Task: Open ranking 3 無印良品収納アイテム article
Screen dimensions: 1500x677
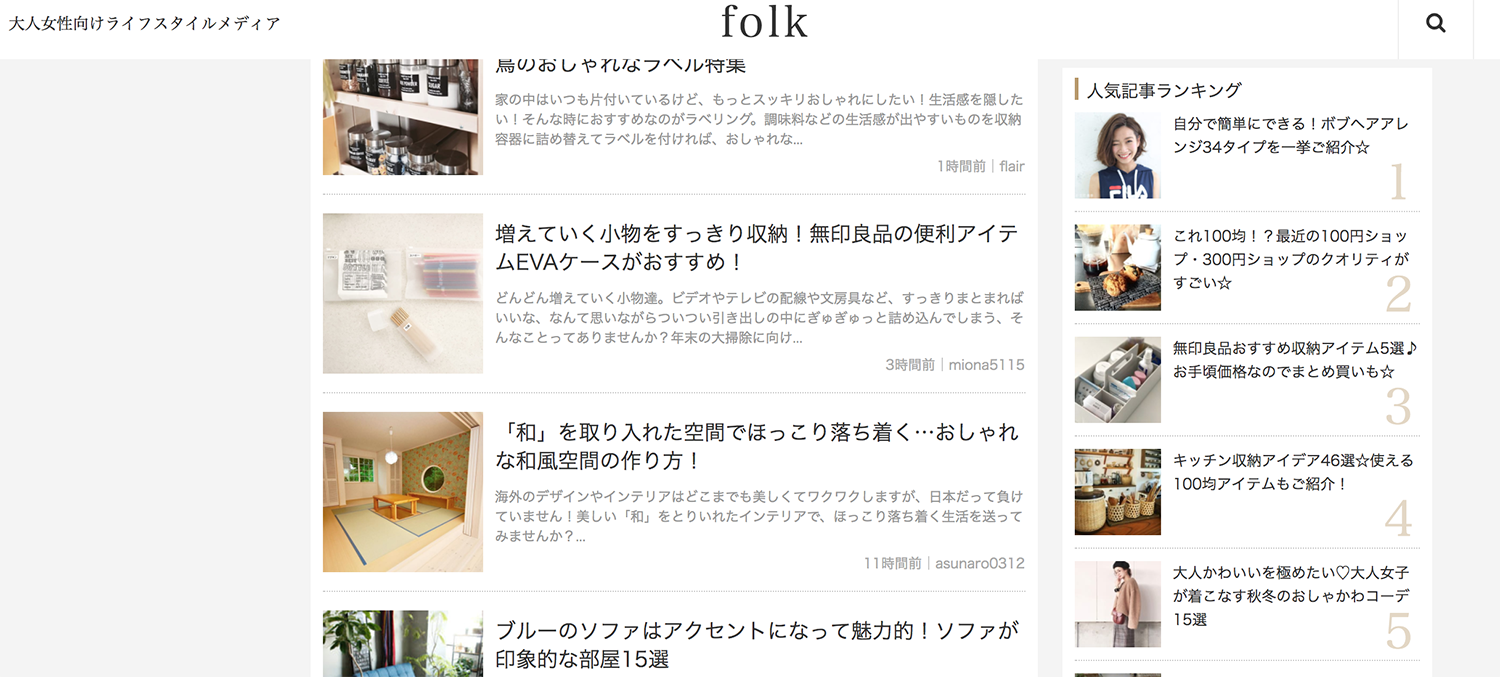Action: tap(1296, 360)
